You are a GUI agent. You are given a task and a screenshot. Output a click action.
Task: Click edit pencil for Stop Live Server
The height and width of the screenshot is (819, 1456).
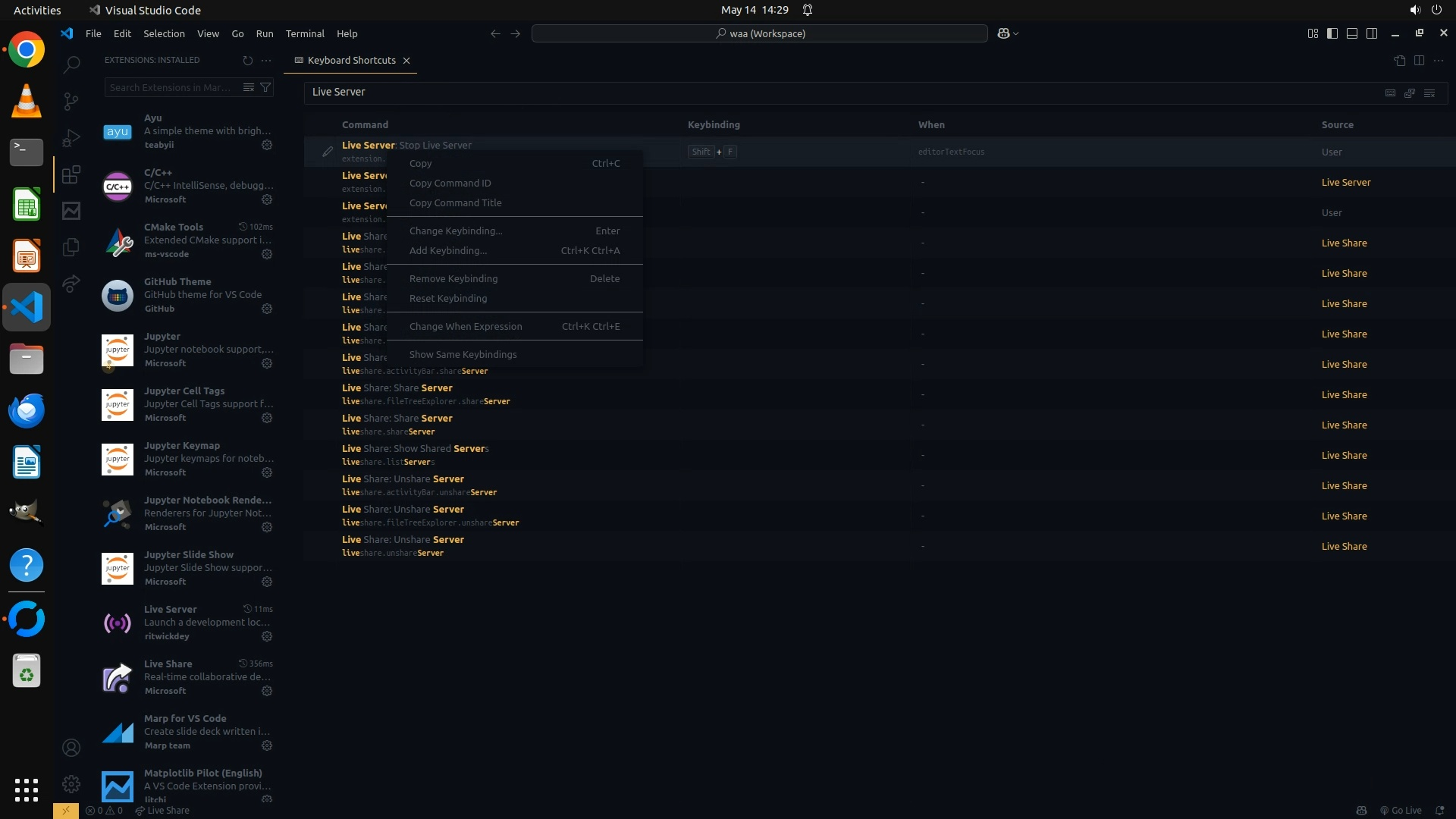[327, 152]
